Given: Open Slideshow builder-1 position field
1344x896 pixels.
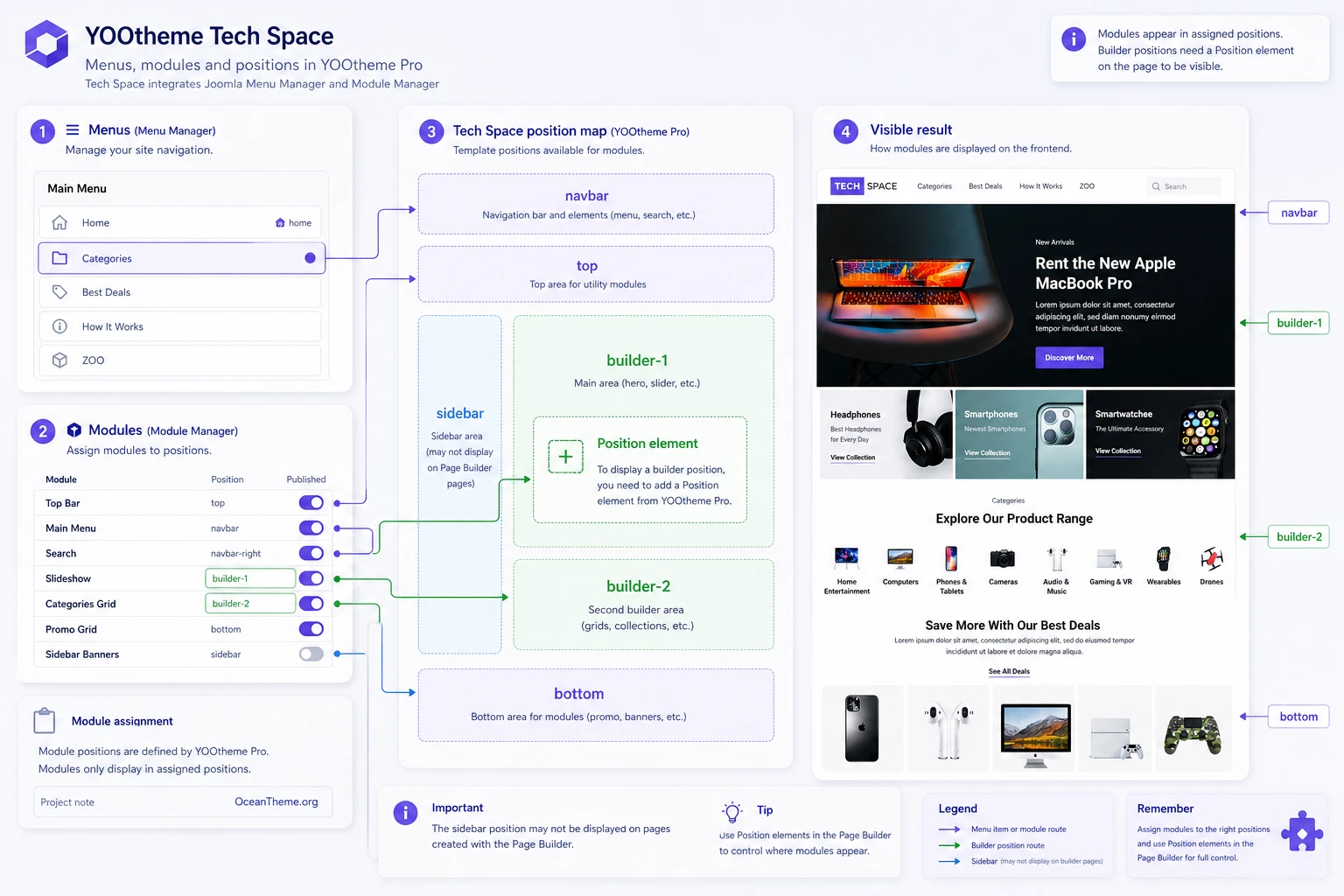Looking at the screenshot, I should (250, 578).
